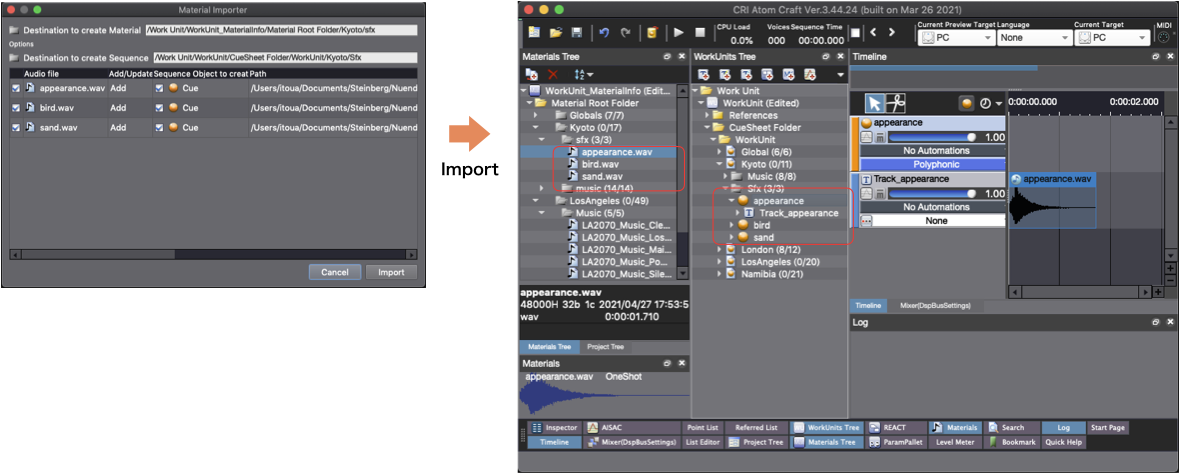Open the REACT panel button

coord(895,428)
